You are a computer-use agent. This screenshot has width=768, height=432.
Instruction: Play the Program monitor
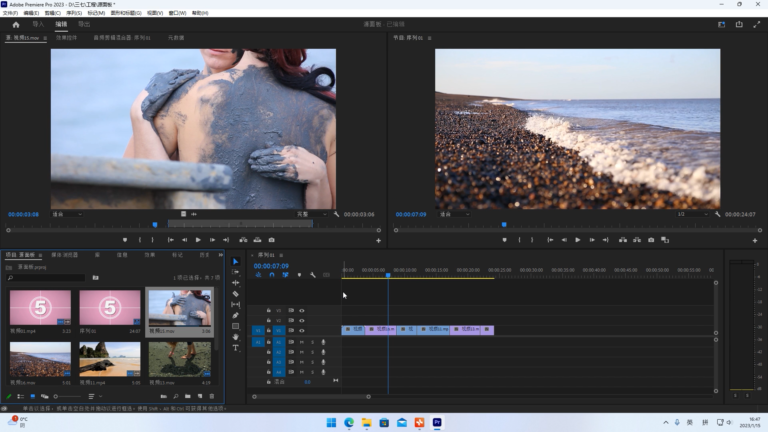click(577, 240)
